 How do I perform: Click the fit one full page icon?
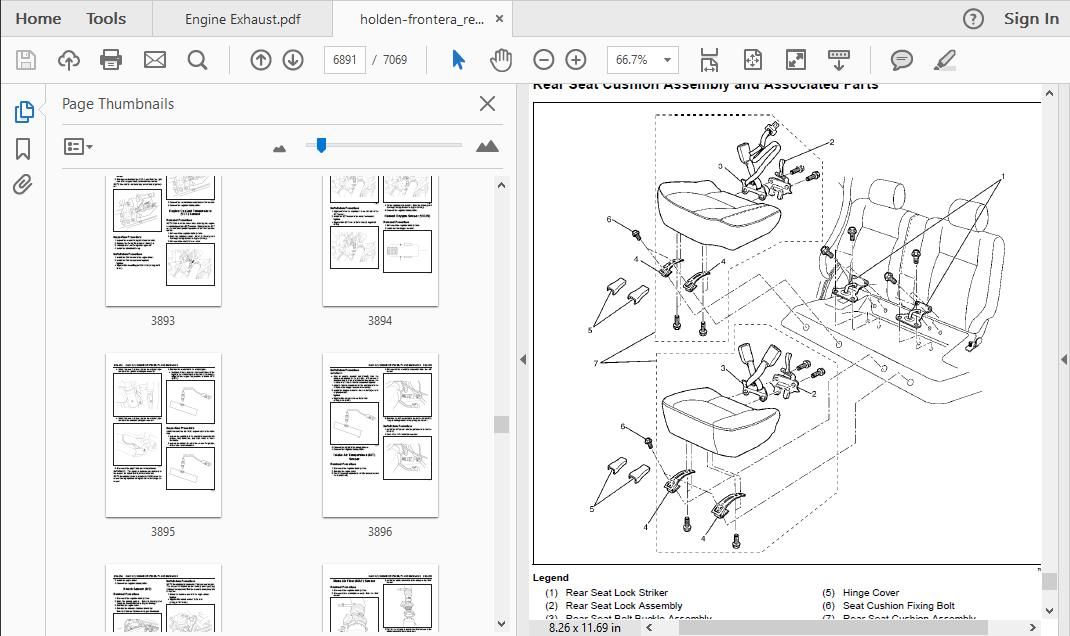point(752,60)
